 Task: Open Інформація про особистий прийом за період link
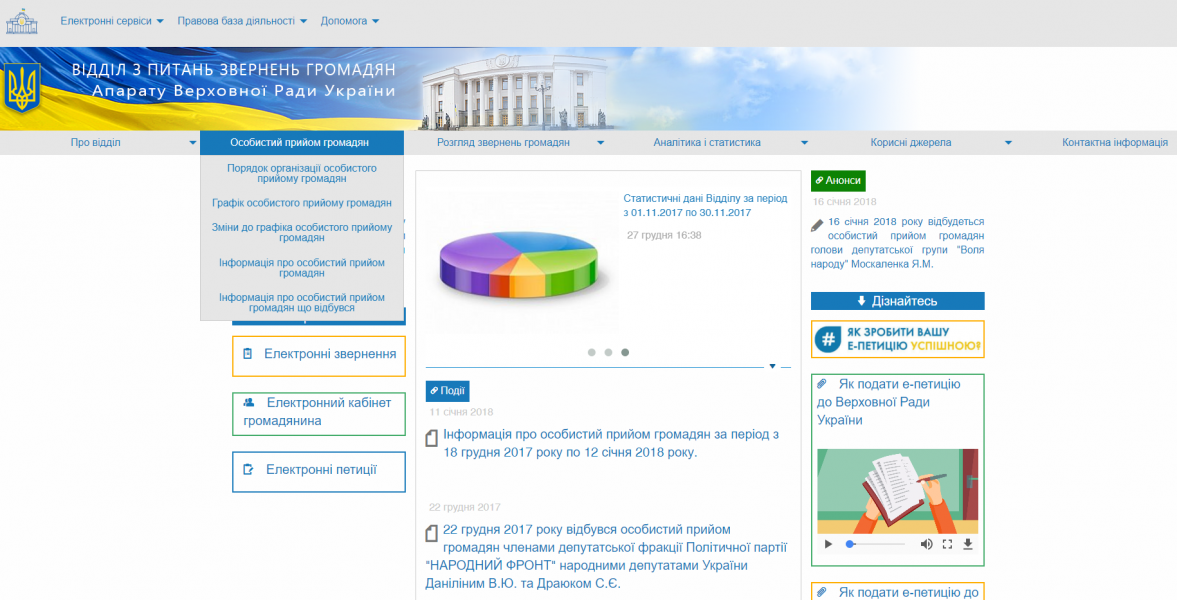610,444
